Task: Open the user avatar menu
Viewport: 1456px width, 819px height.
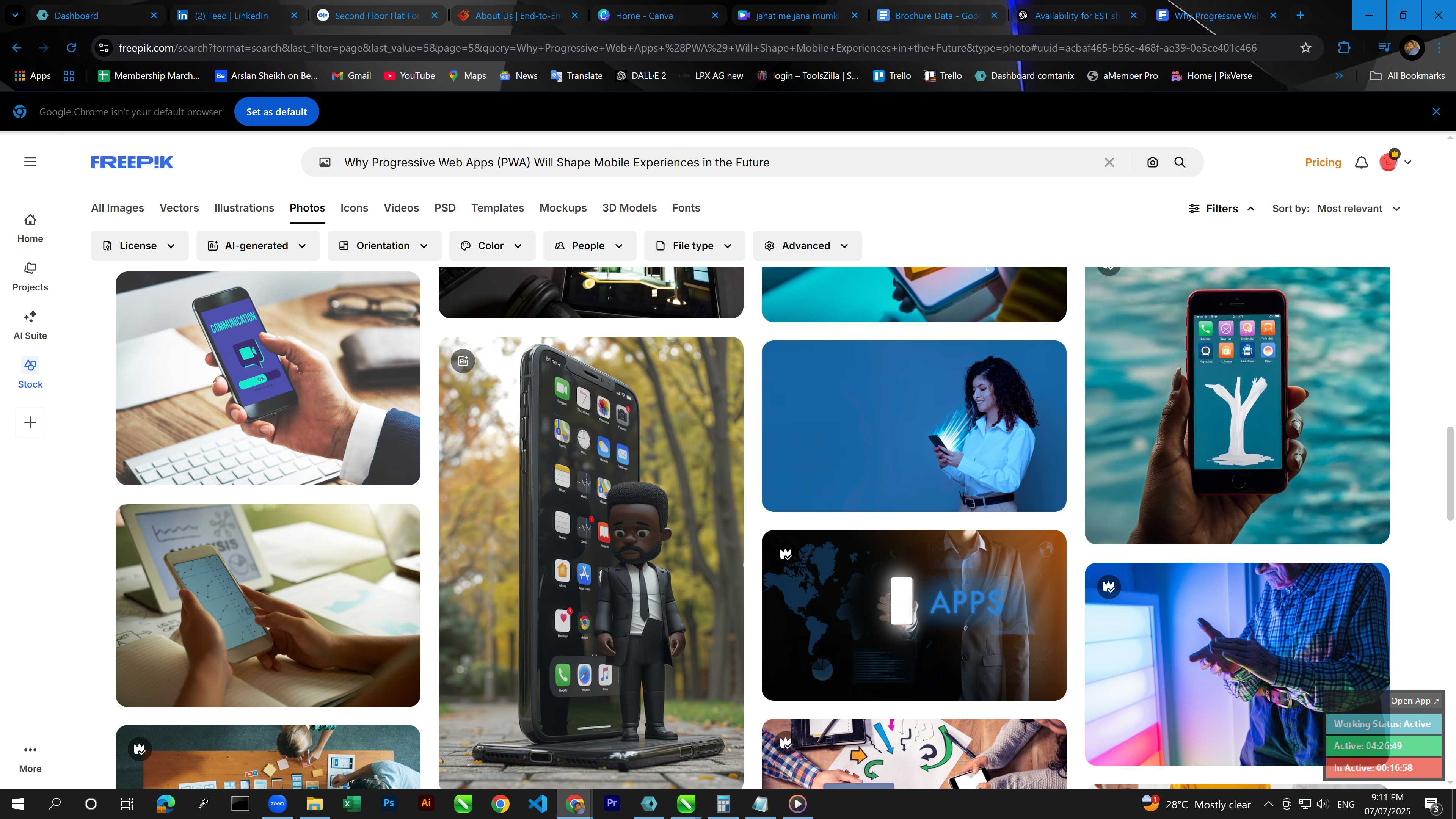Action: click(x=1395, y=162)
